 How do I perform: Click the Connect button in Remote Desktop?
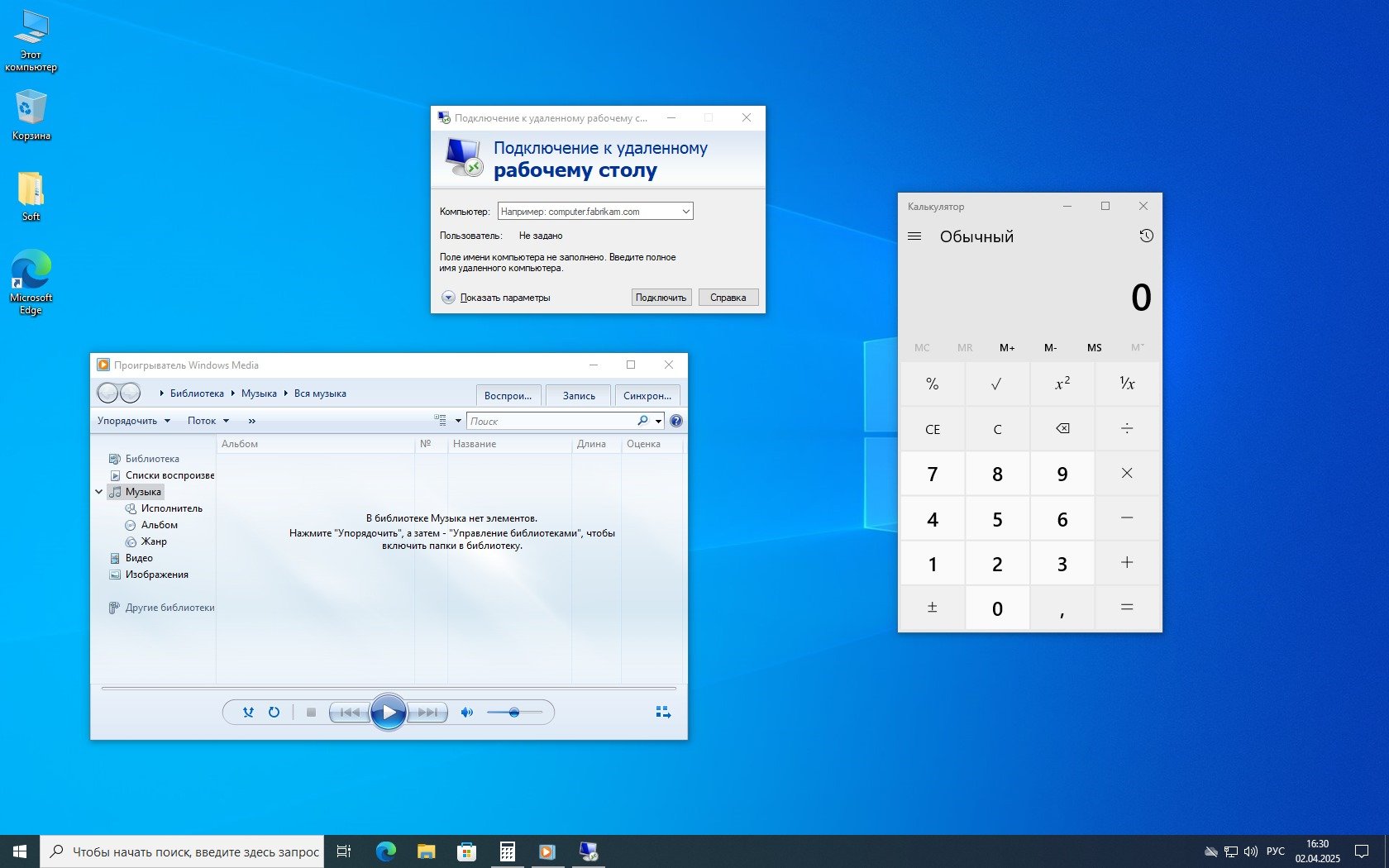pyautogui.click(x=661, y=298)
